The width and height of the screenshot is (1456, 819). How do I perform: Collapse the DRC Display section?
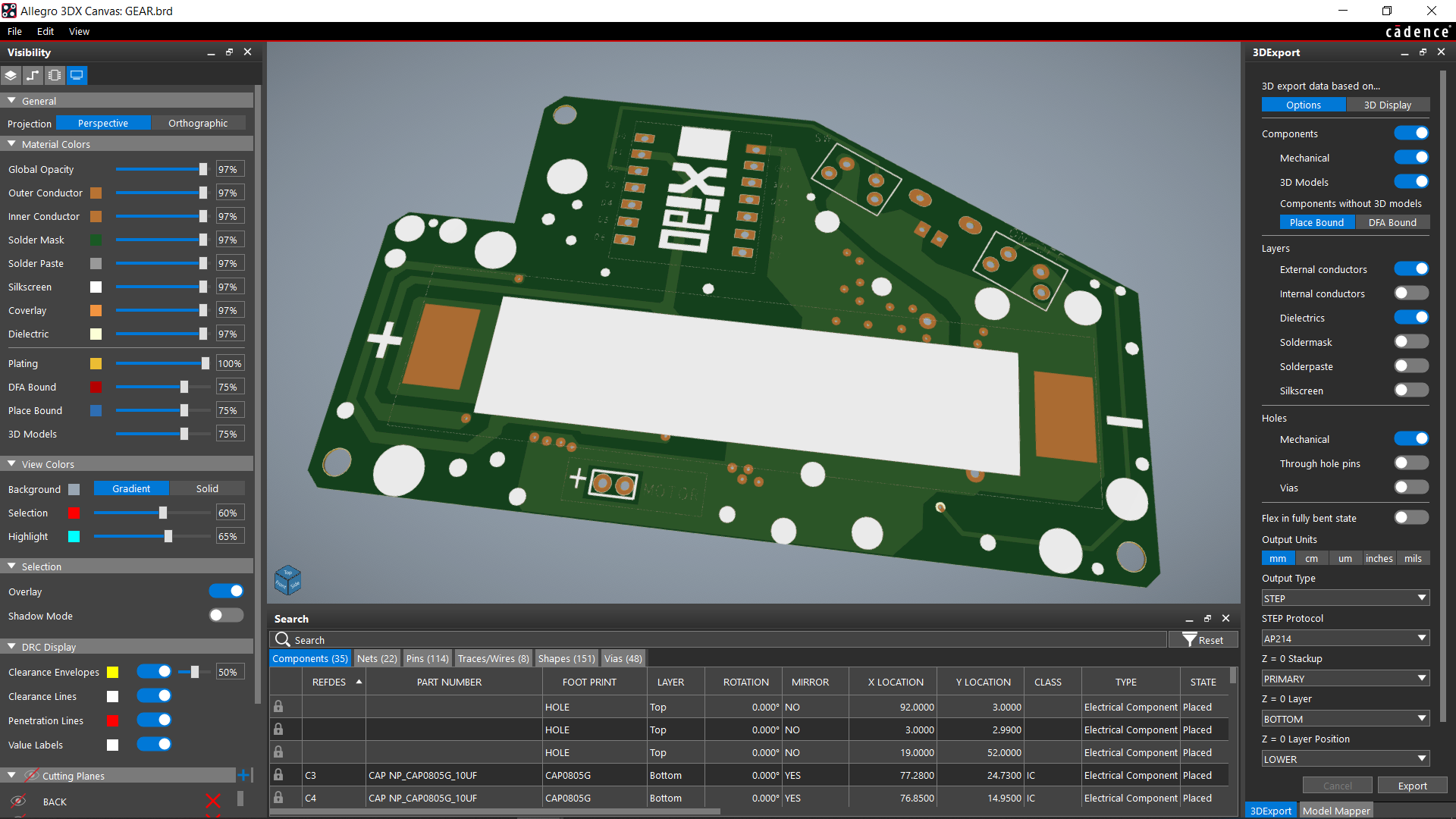[11, 647]
